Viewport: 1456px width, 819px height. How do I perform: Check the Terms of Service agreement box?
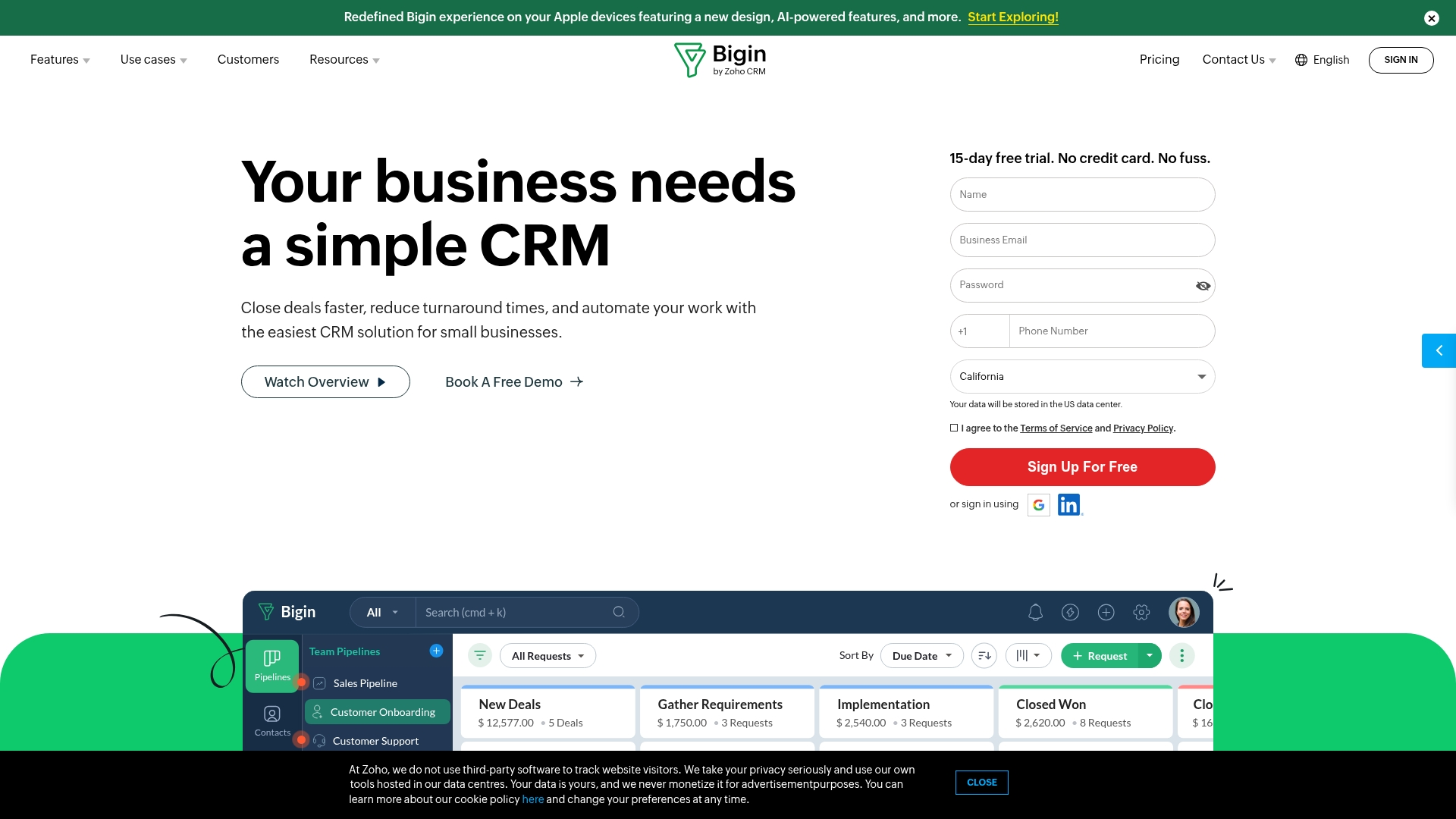pos(954,428)
